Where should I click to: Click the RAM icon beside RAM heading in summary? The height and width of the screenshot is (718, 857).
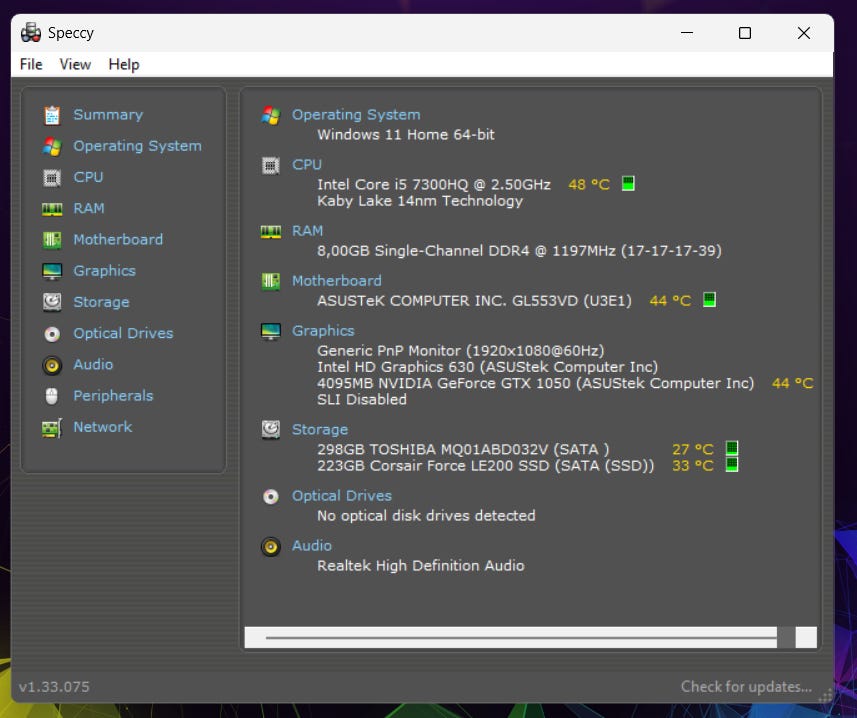pyautogui.click(x=271, y=232)
